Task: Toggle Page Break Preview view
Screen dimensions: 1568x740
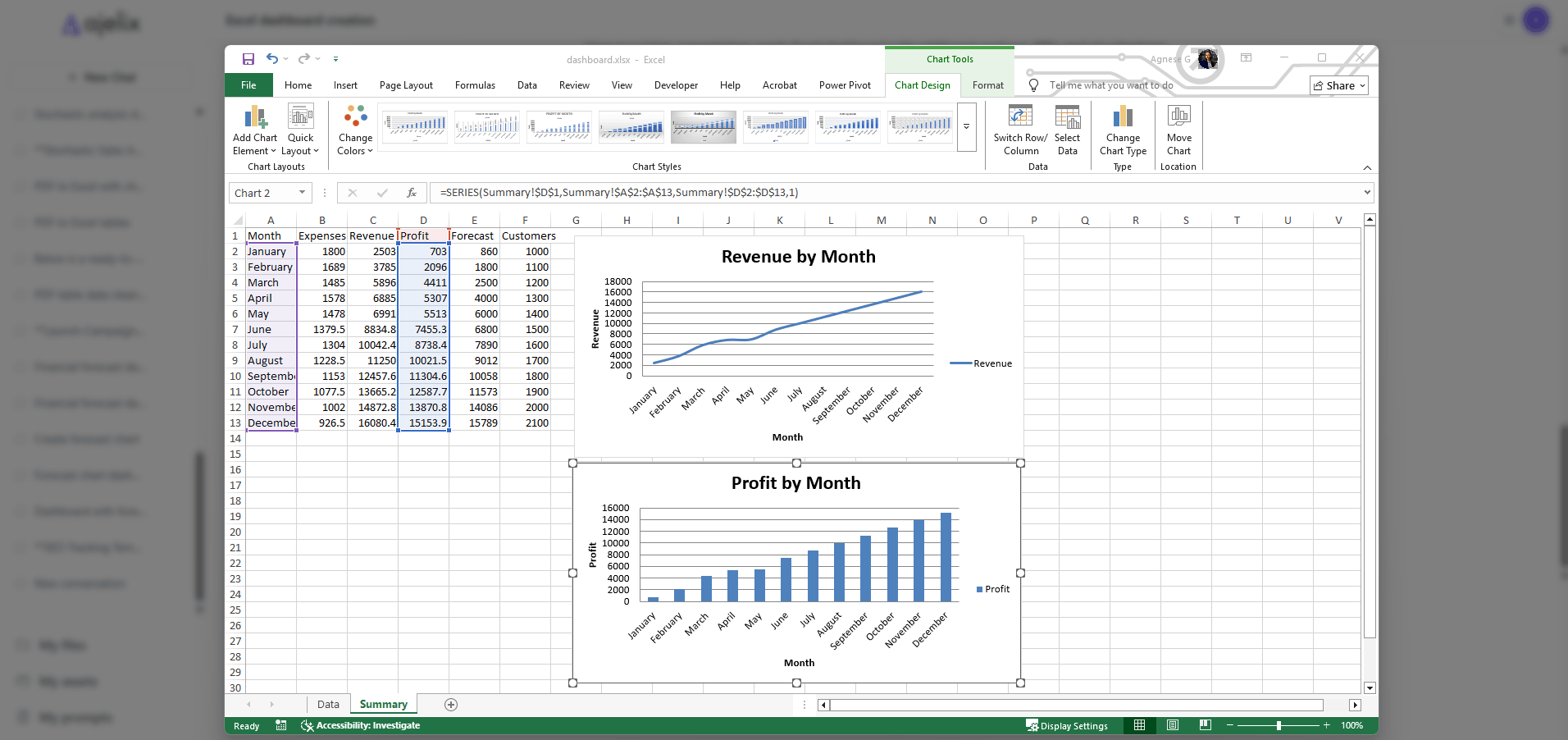Action: click(x=1205, y=725)
